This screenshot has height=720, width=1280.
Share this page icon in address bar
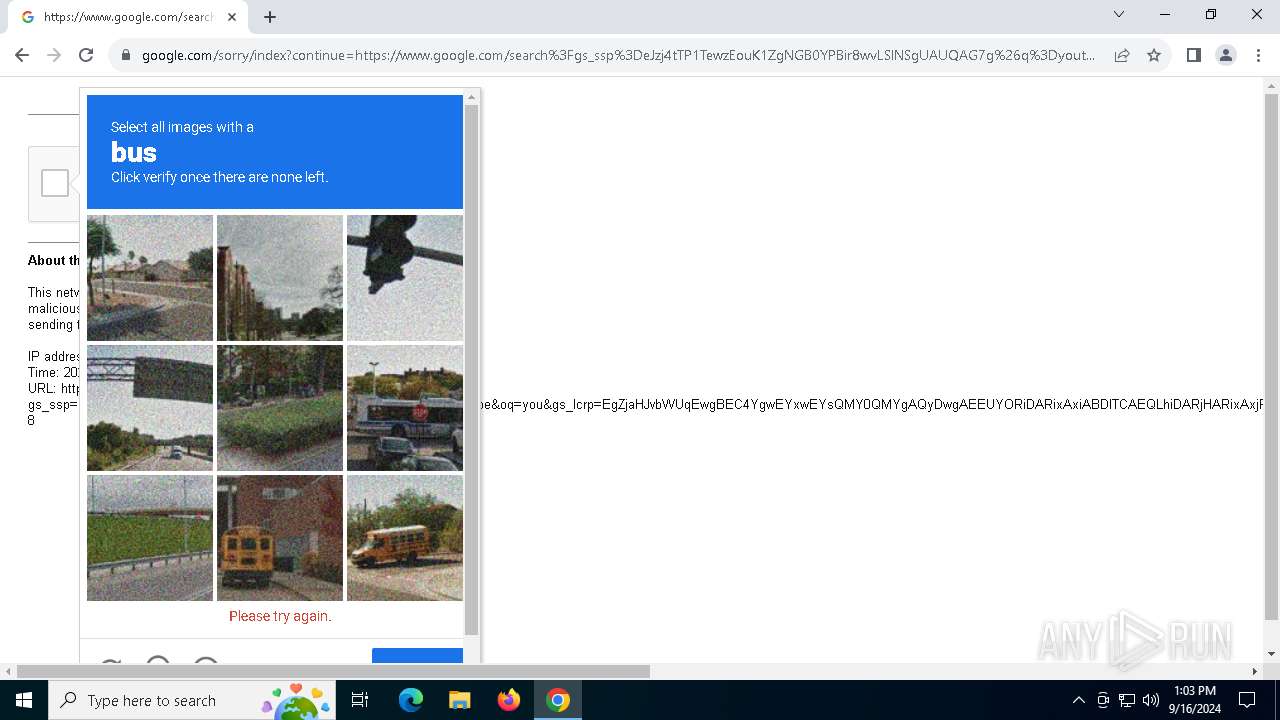point(1122,55)
